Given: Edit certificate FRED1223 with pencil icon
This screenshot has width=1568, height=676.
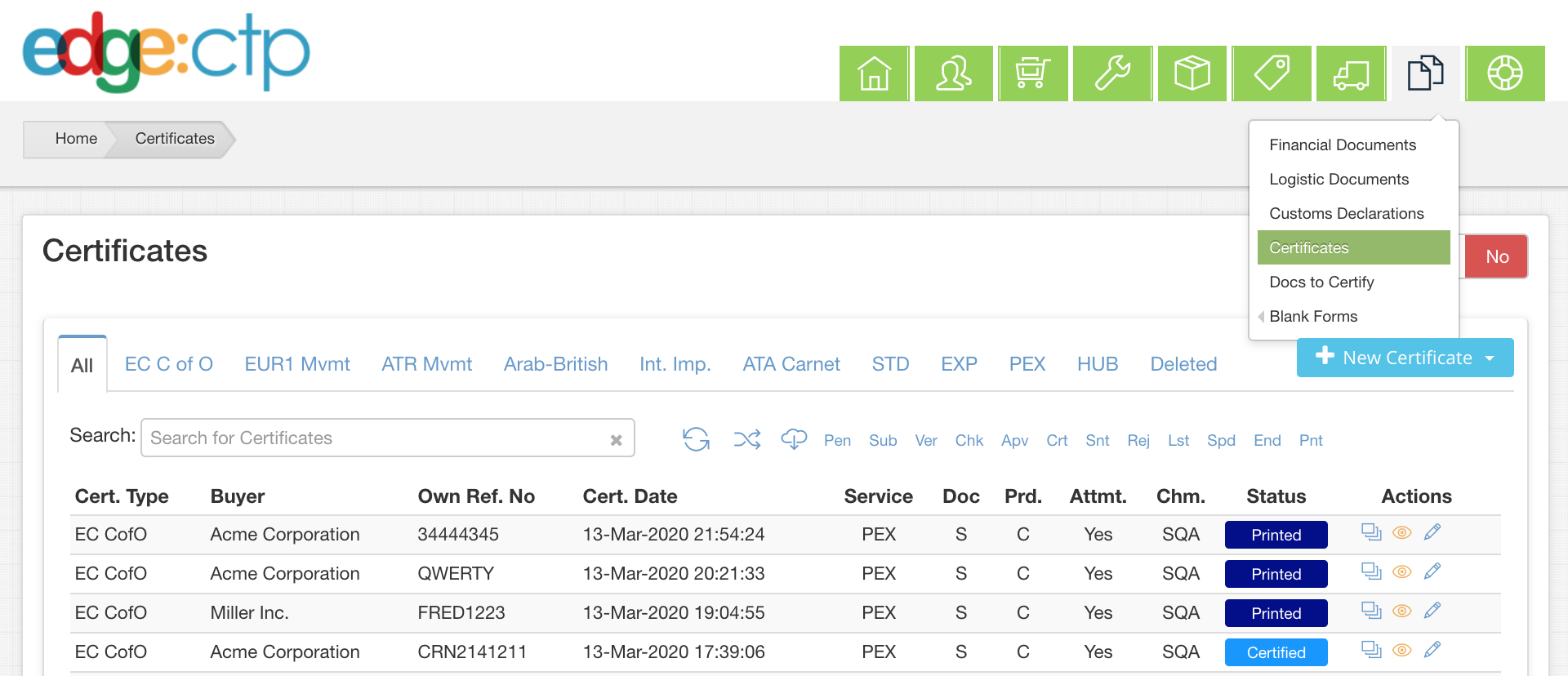Looking at the screenshot, I should (1432, 611).
